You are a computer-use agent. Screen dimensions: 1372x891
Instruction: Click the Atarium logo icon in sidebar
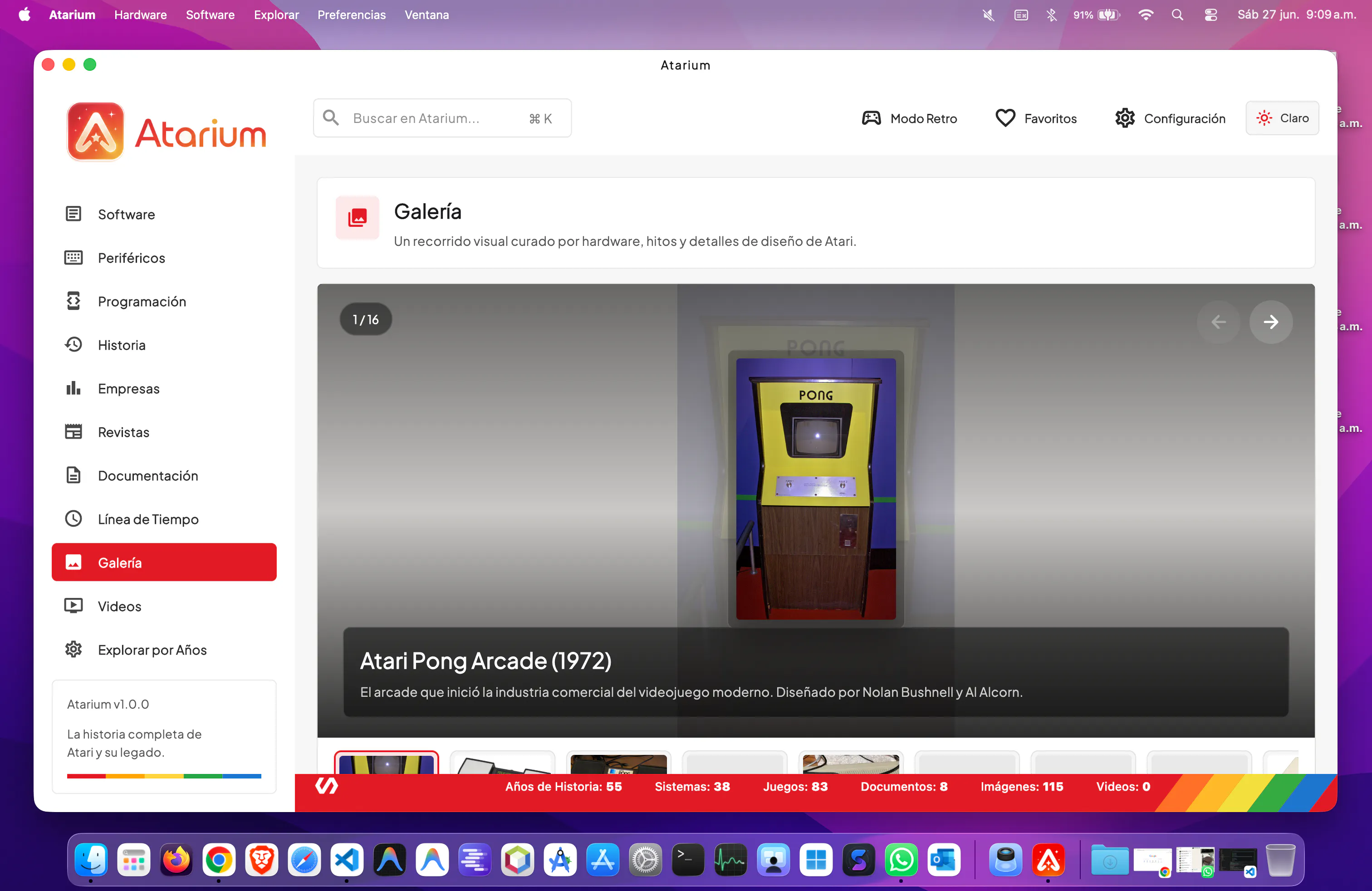tap(96, 132)
